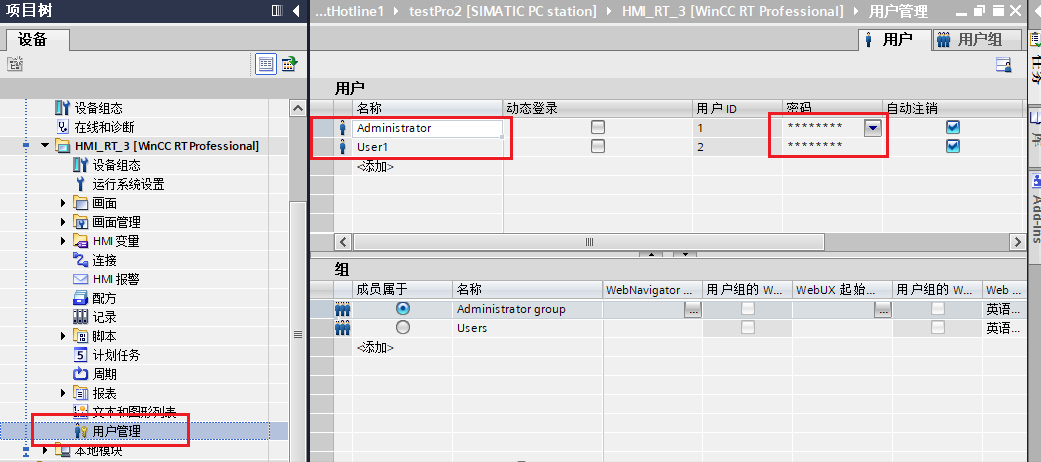Viewport: 1041px width, 462px height.
Task: Select the Administrator user row icon
Action: [343, 127]
